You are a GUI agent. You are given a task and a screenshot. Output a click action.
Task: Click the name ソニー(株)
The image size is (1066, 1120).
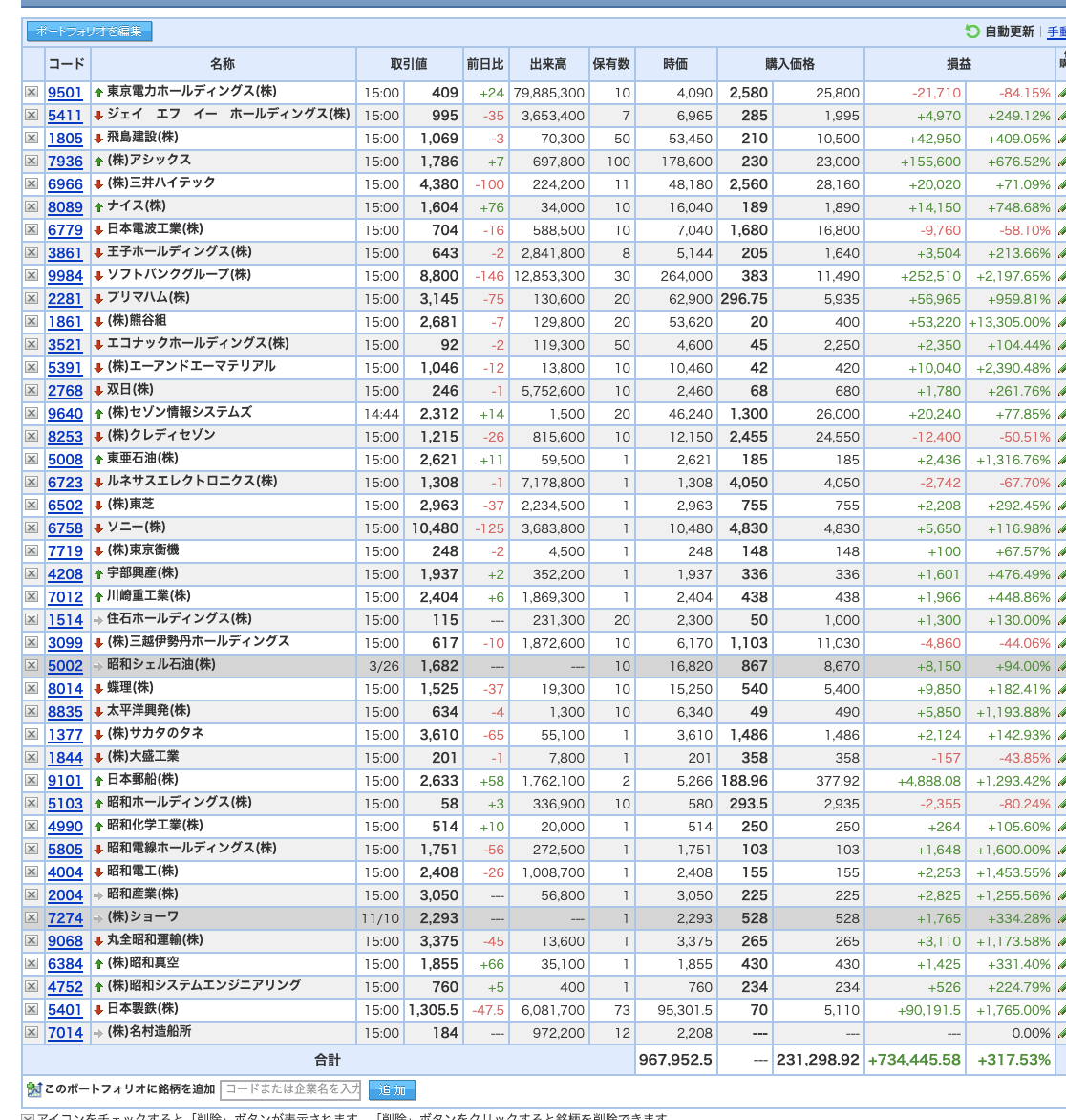pos(136,528)
